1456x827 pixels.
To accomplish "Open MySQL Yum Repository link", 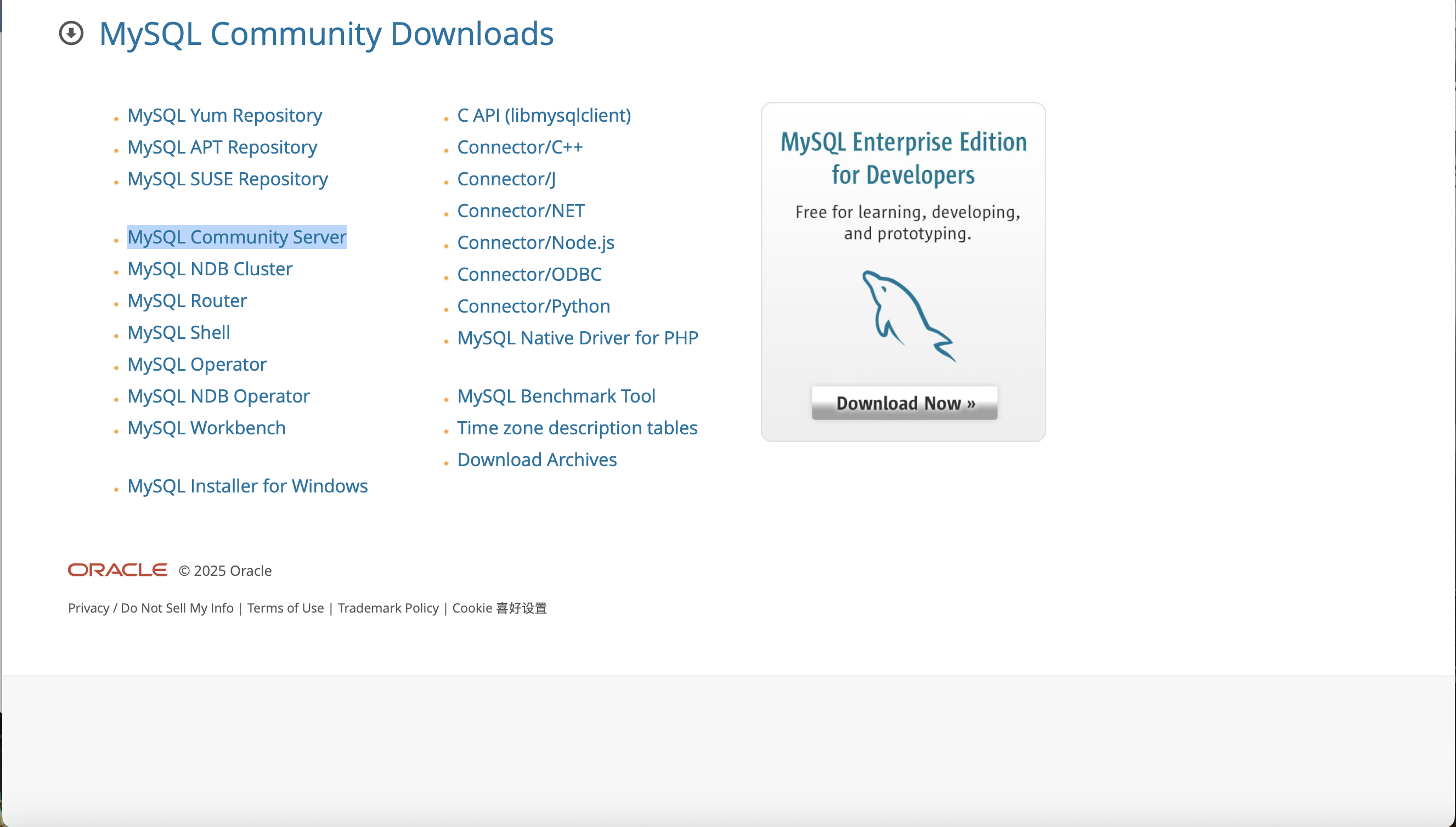I will 224,115.
